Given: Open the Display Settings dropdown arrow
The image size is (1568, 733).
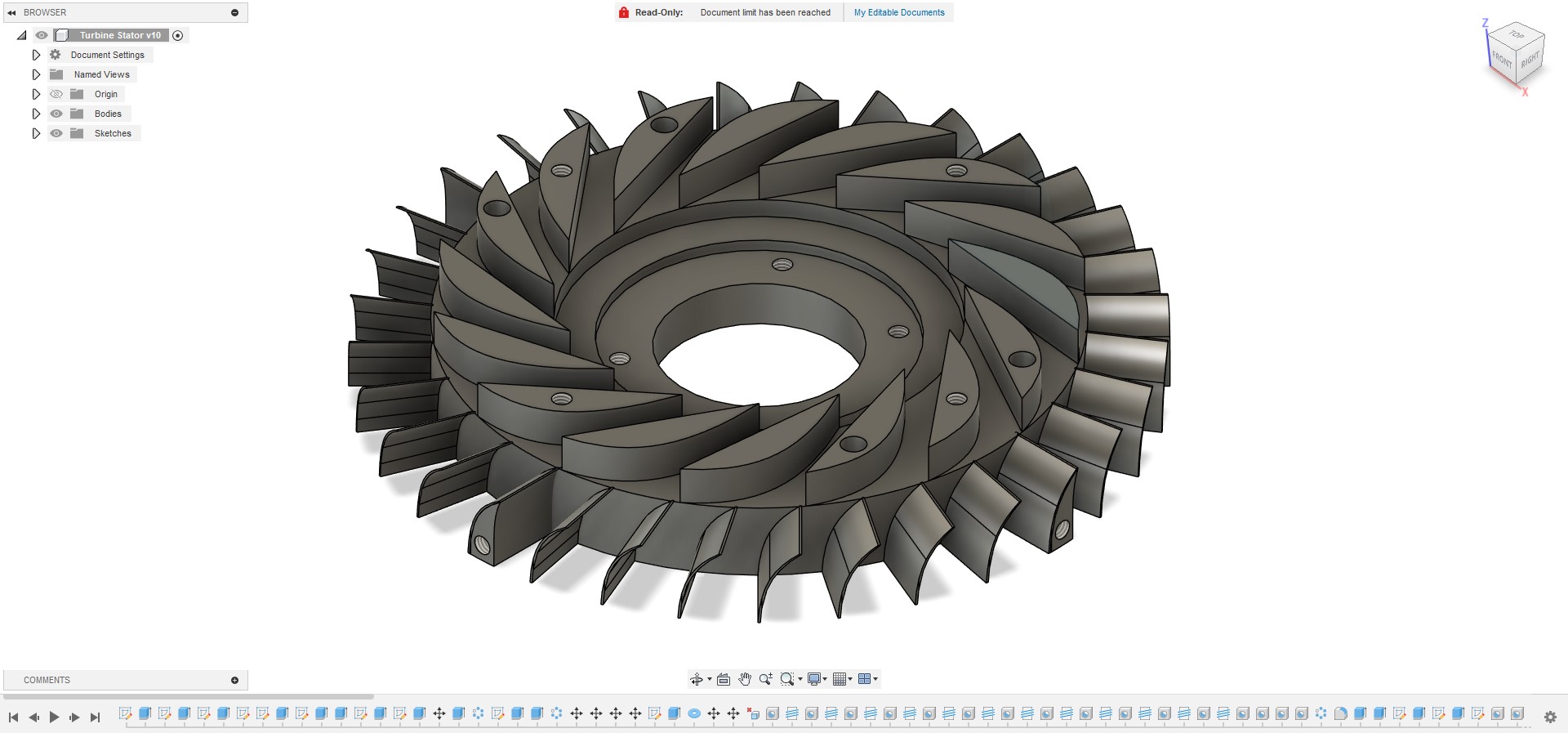Looking at the screenshot, I should (825, 679).
